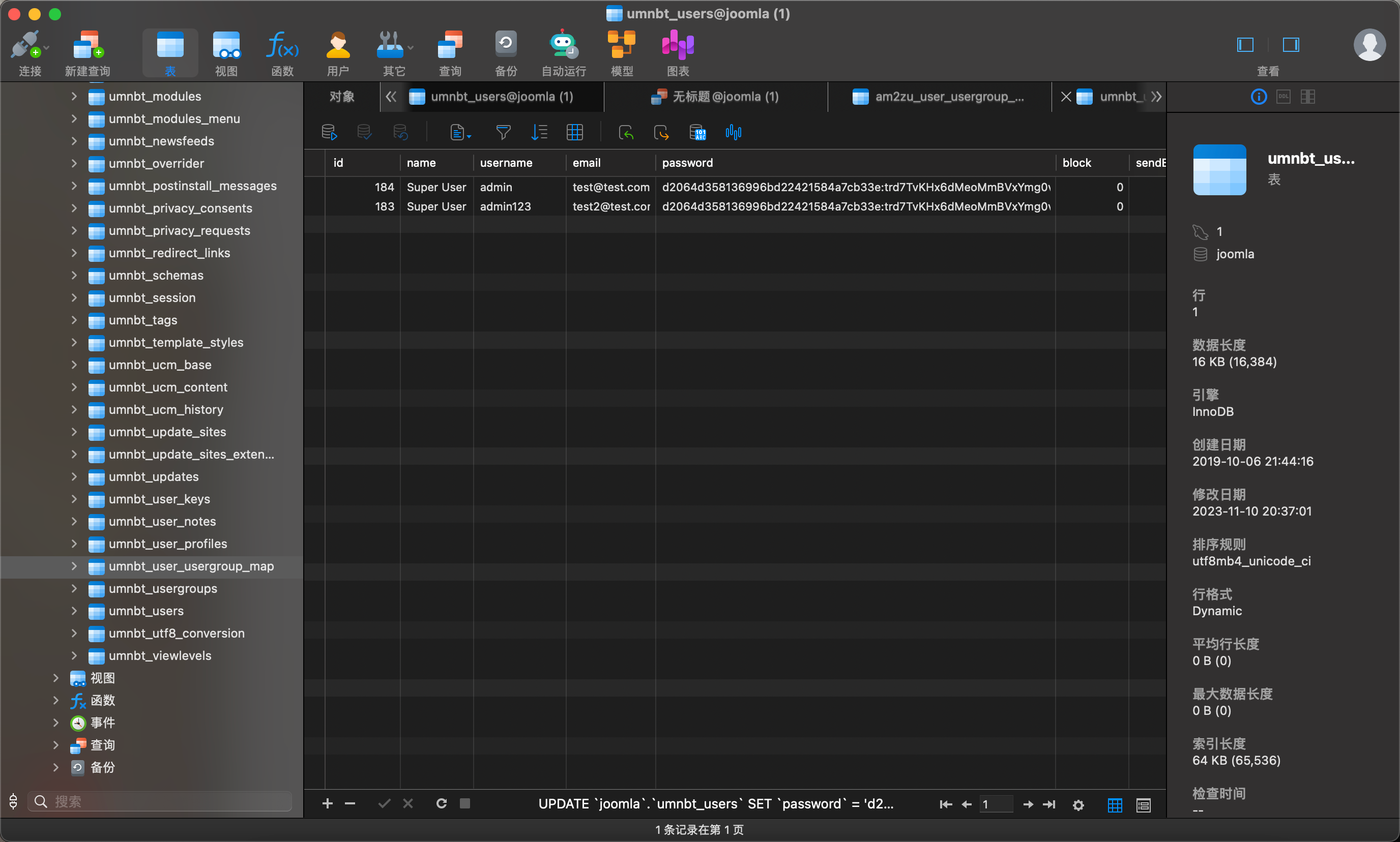Expand the umnbt_usergroups table node
This screenshot has width=1400, height=842.
pyautogui.click(x=74, y=588)
